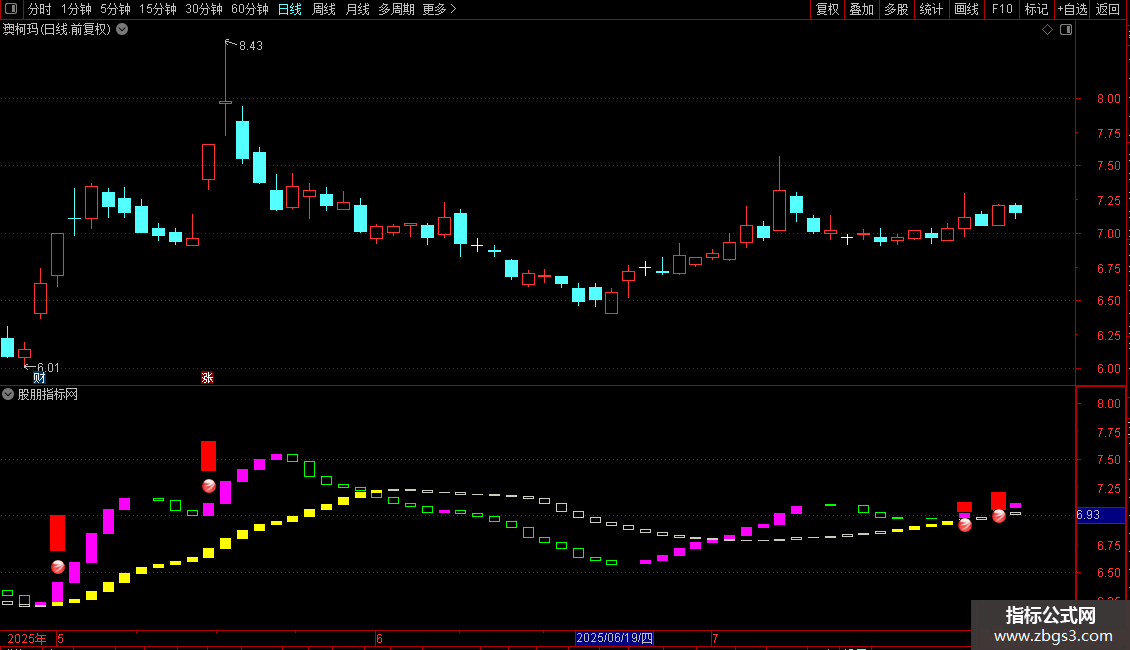
Task: Click the month 7 marker on time axis
Action: (x=715, y=638)
